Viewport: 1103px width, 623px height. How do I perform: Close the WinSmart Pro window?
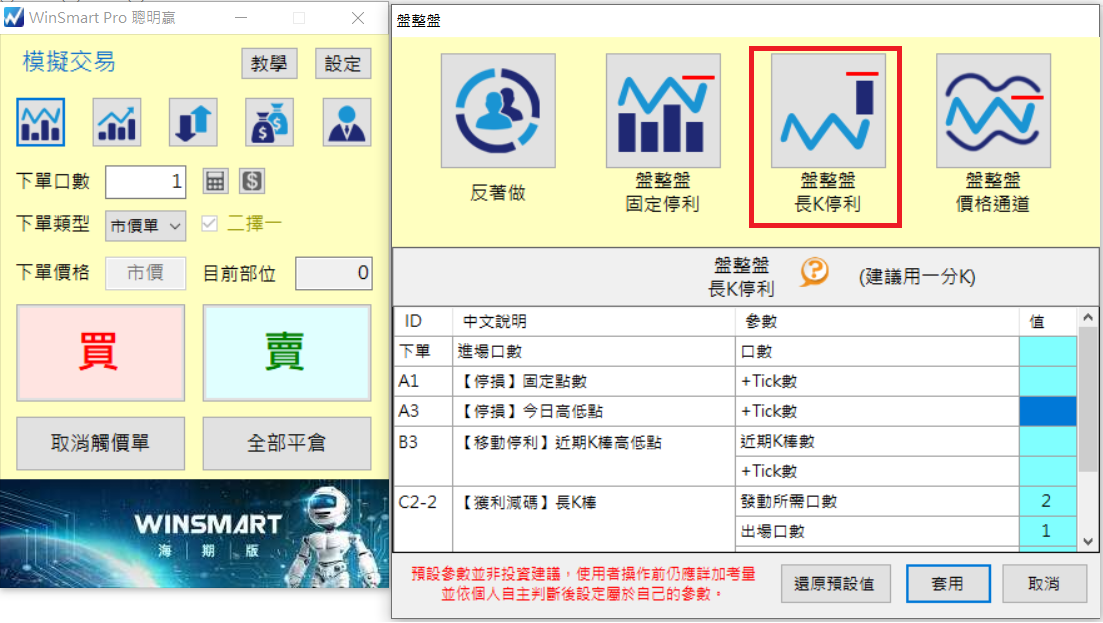[x=357, y=18]
